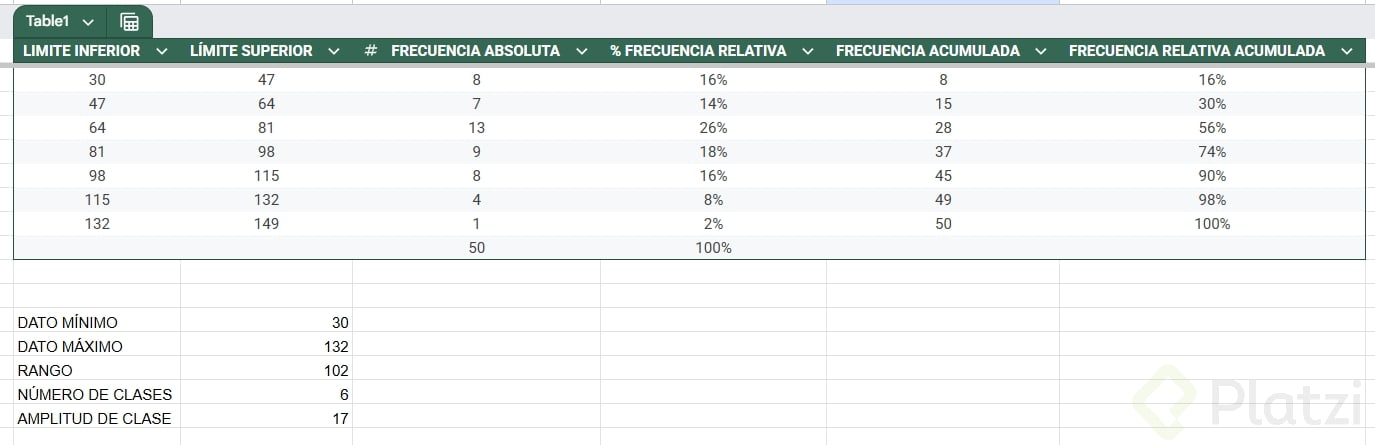
Task: Open the Table1 name dropdown arrow
Action: 88,22
